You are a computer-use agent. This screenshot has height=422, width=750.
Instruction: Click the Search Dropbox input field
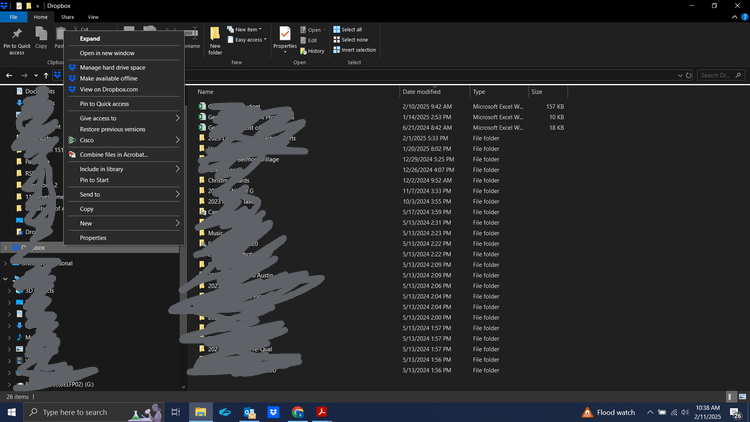pos(720,75)
